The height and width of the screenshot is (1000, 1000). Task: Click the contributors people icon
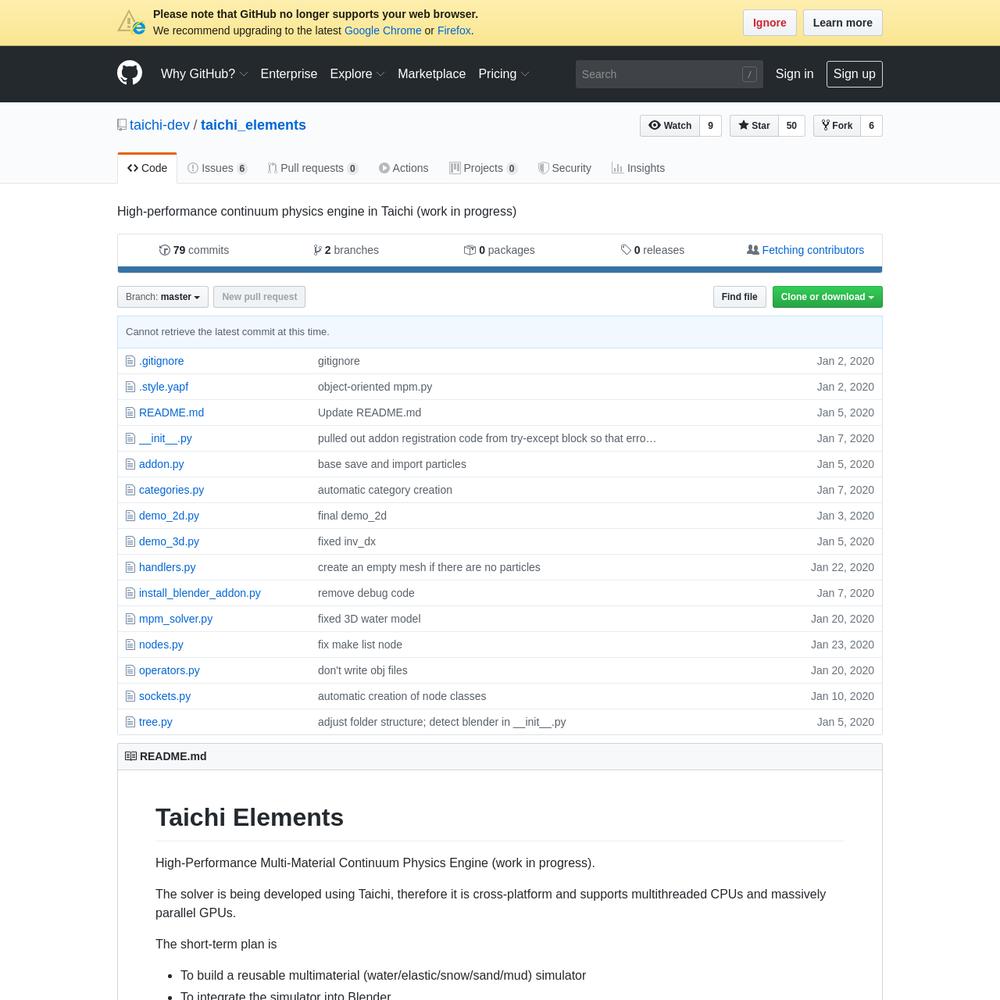[753, 250]
